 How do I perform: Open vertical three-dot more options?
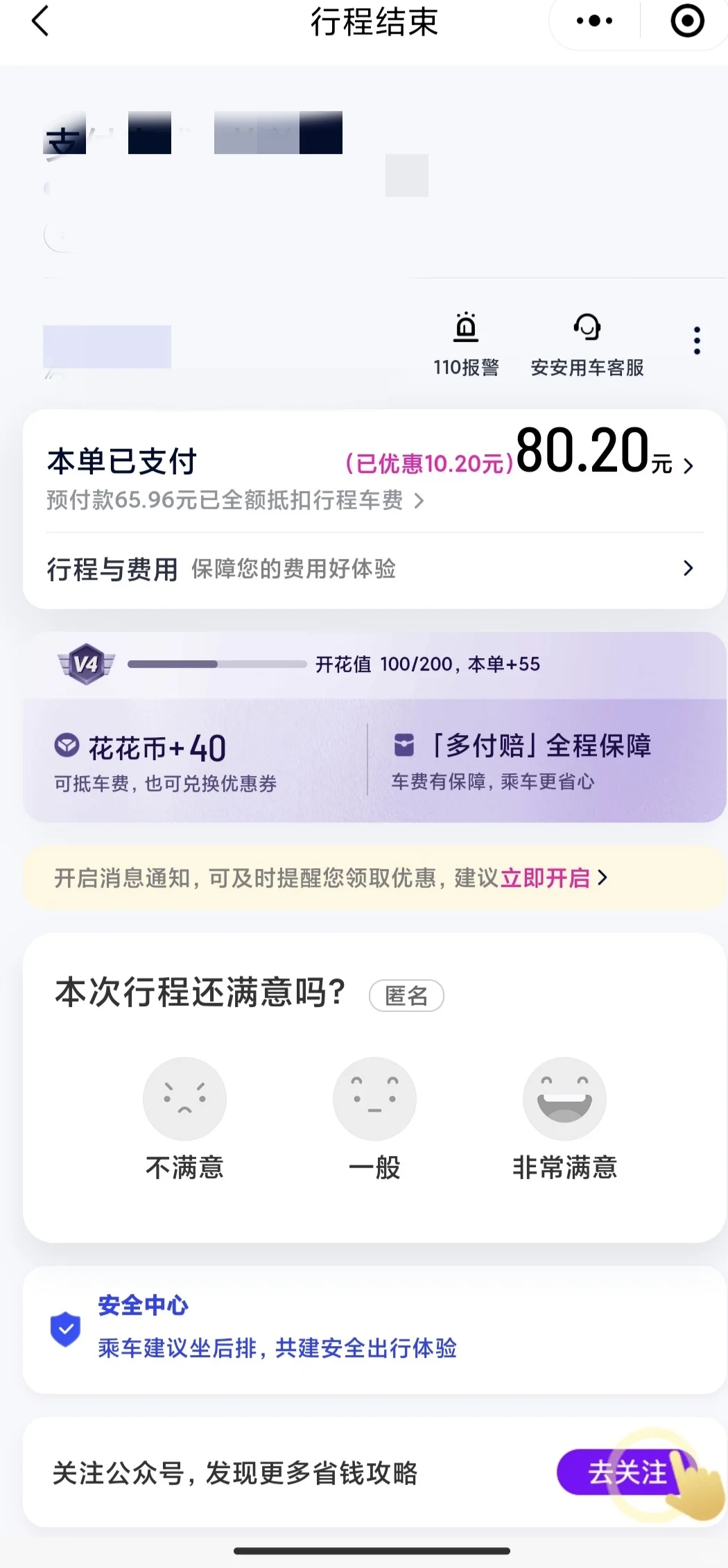pos(697,341)
